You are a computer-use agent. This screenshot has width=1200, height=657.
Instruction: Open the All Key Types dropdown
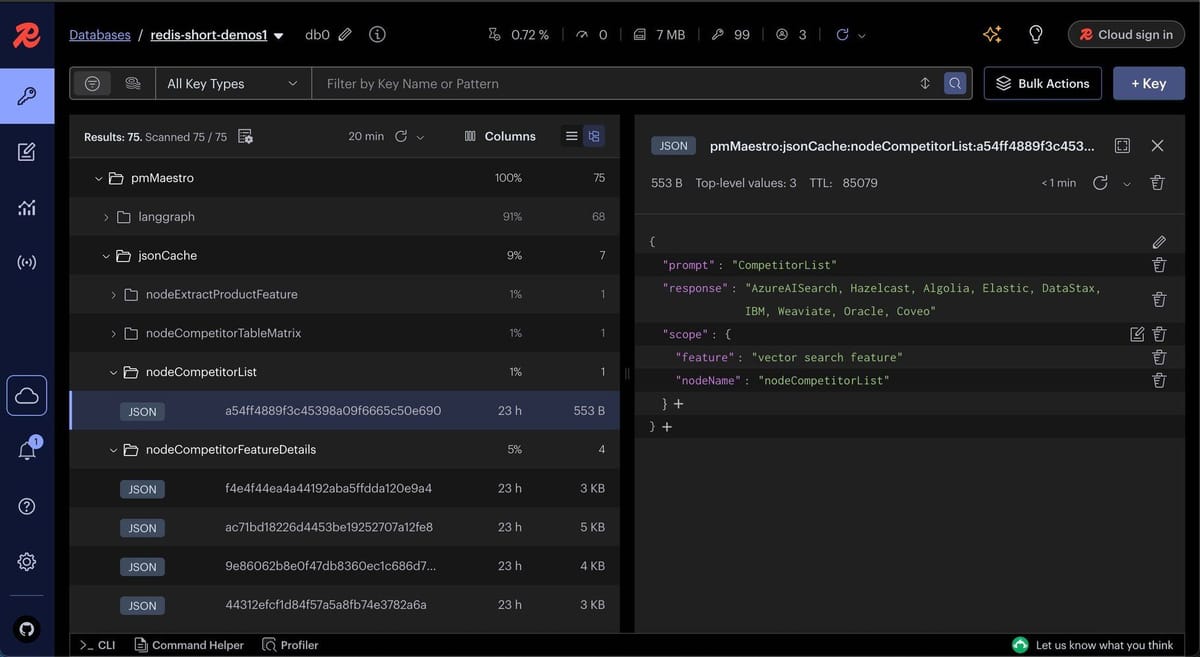click(232, 83)
